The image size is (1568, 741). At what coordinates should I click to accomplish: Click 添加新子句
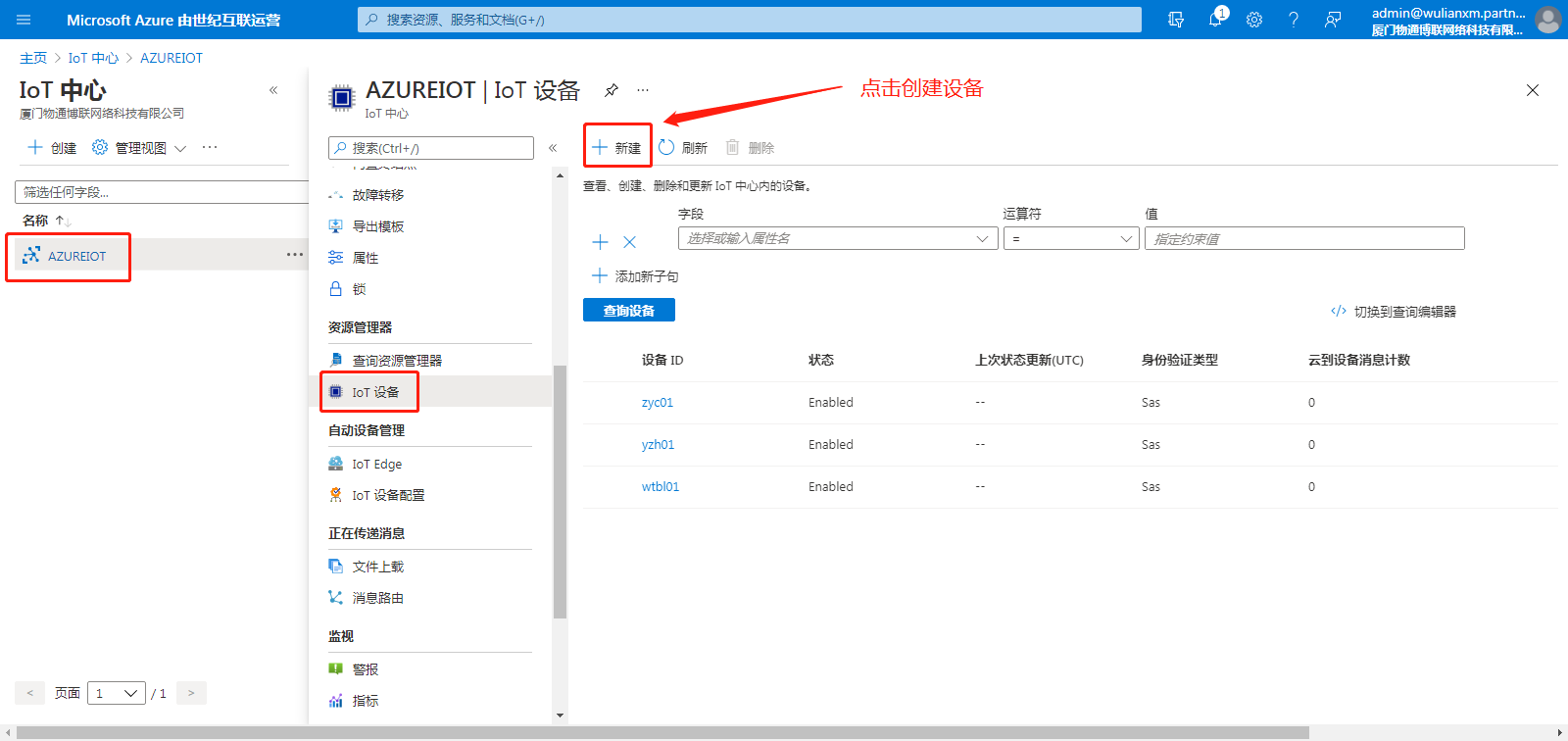(x=635, y=276)
